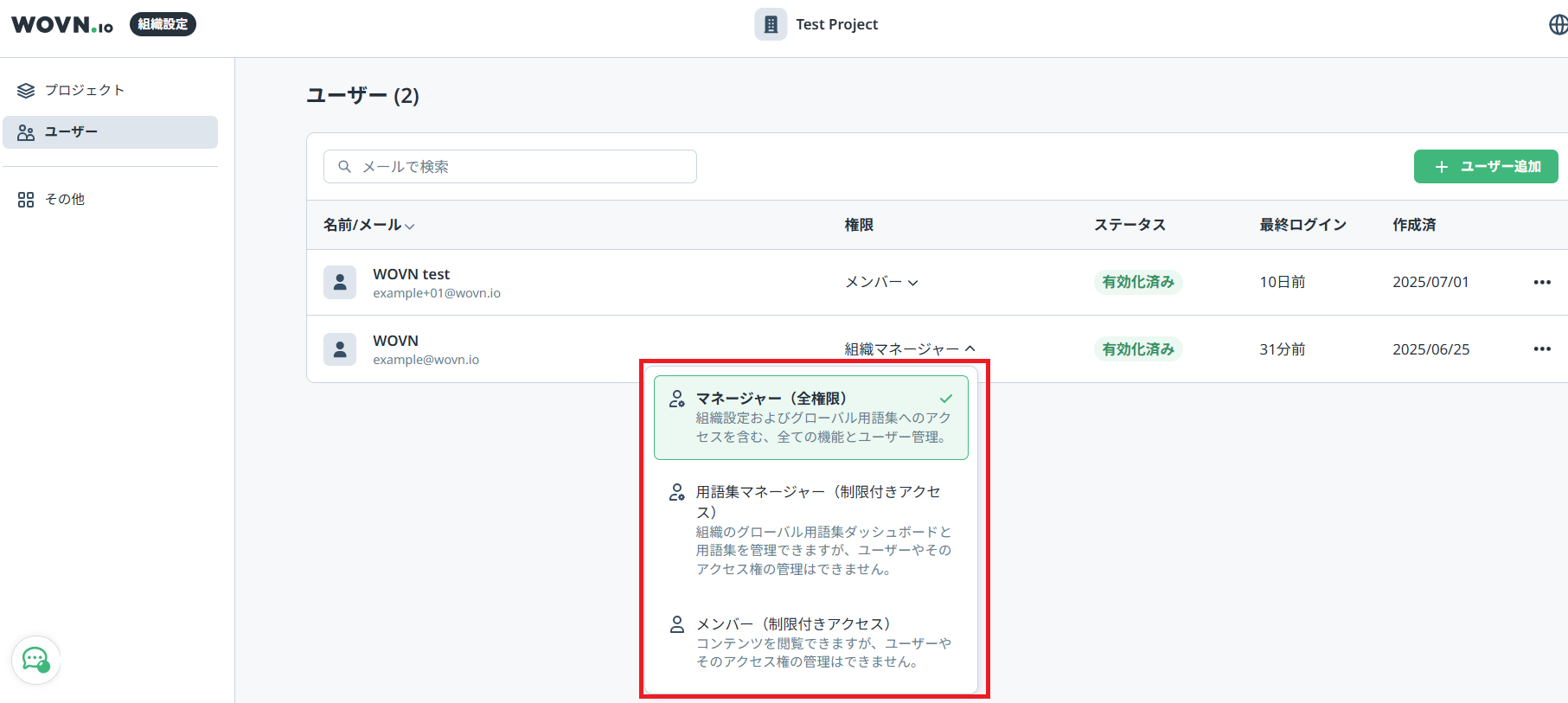1568x703 pixels.
Task: Click the WOVN.io logo
Action: (62, 24)
